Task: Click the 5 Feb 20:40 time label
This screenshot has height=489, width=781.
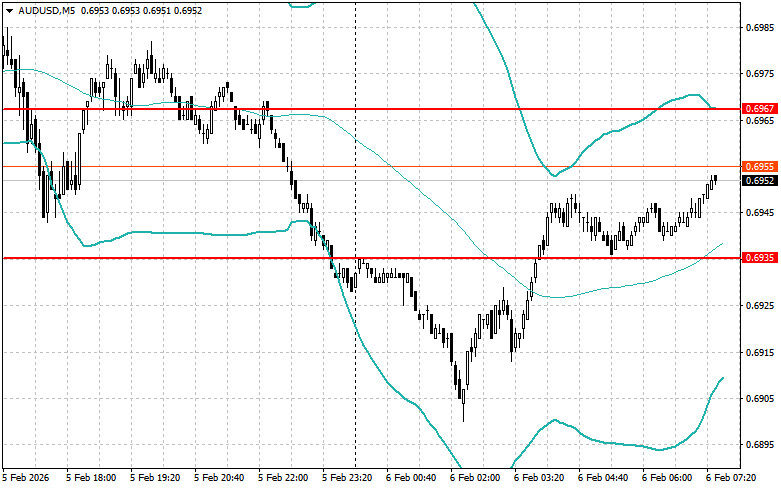Action: click(219, 478)
